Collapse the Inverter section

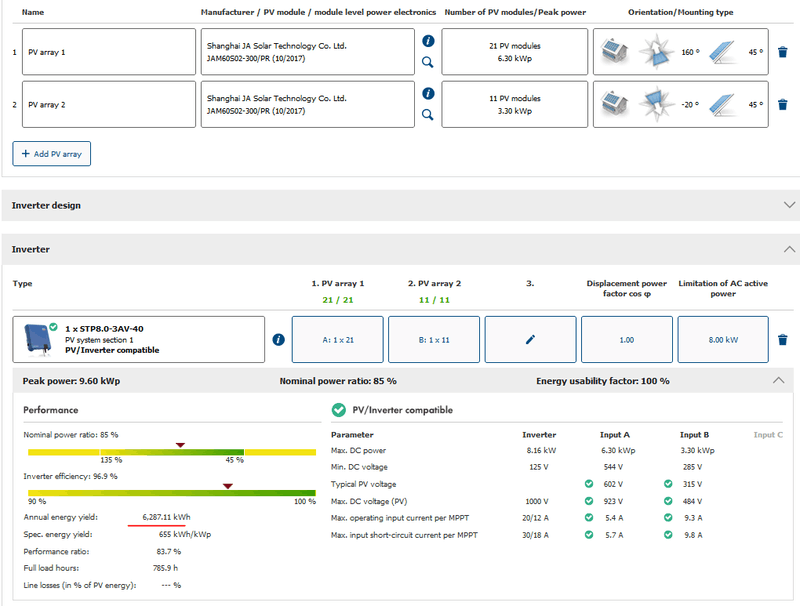pyautogui.click(x=790, y=249)
